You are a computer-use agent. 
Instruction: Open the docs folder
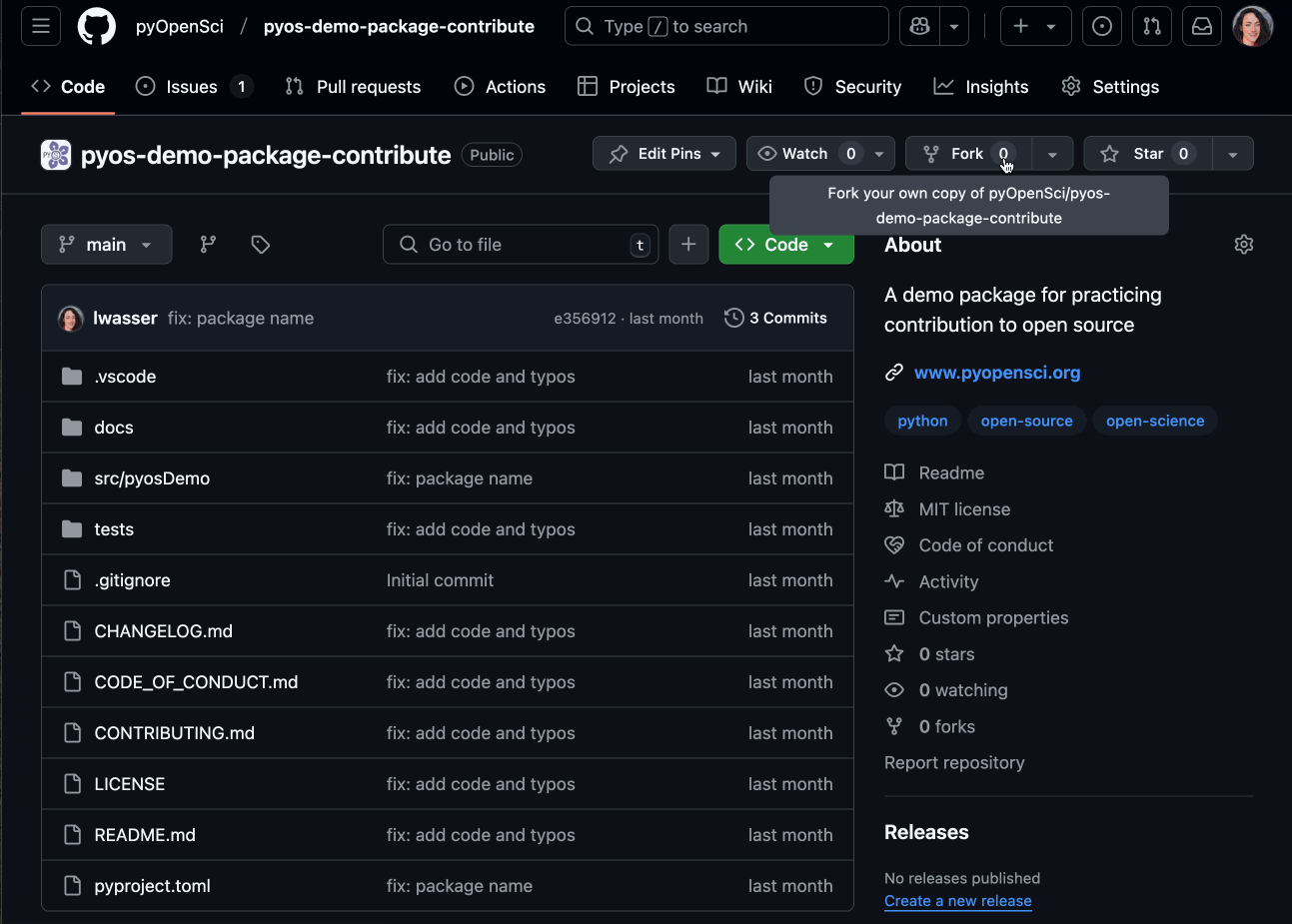pos(114,428)
